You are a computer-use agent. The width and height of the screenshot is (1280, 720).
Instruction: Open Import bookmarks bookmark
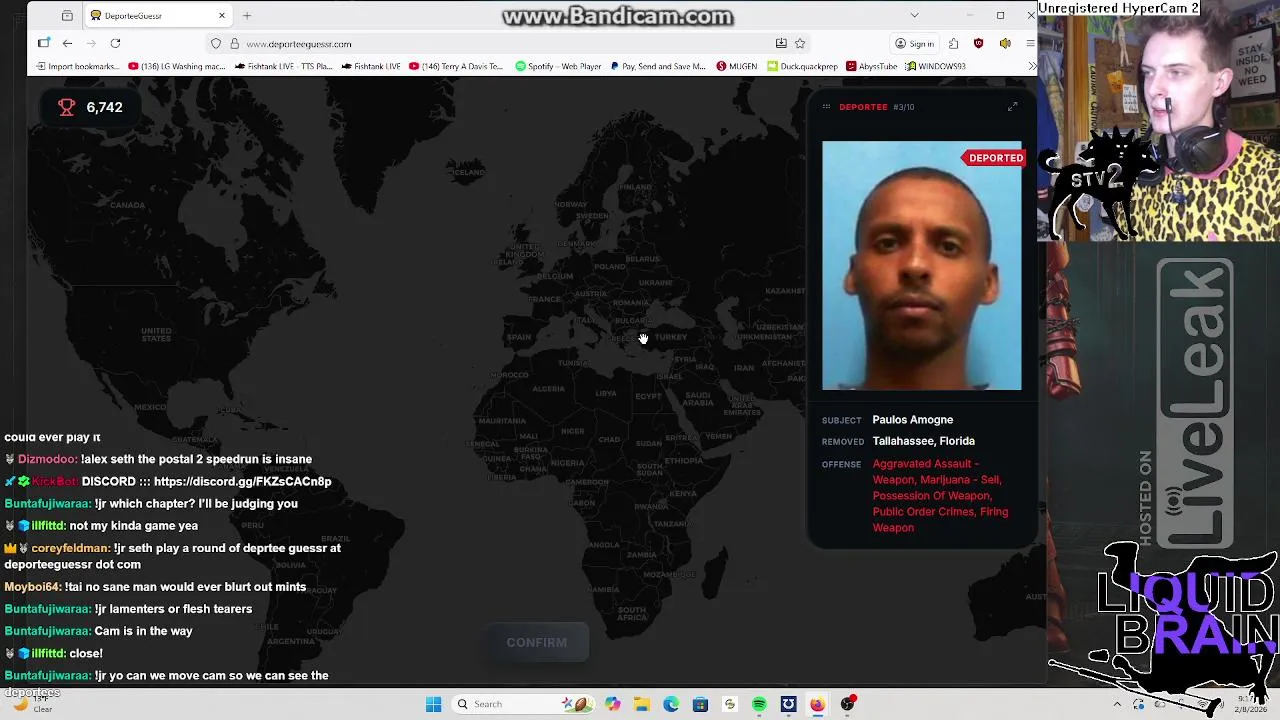click(76, 66)
